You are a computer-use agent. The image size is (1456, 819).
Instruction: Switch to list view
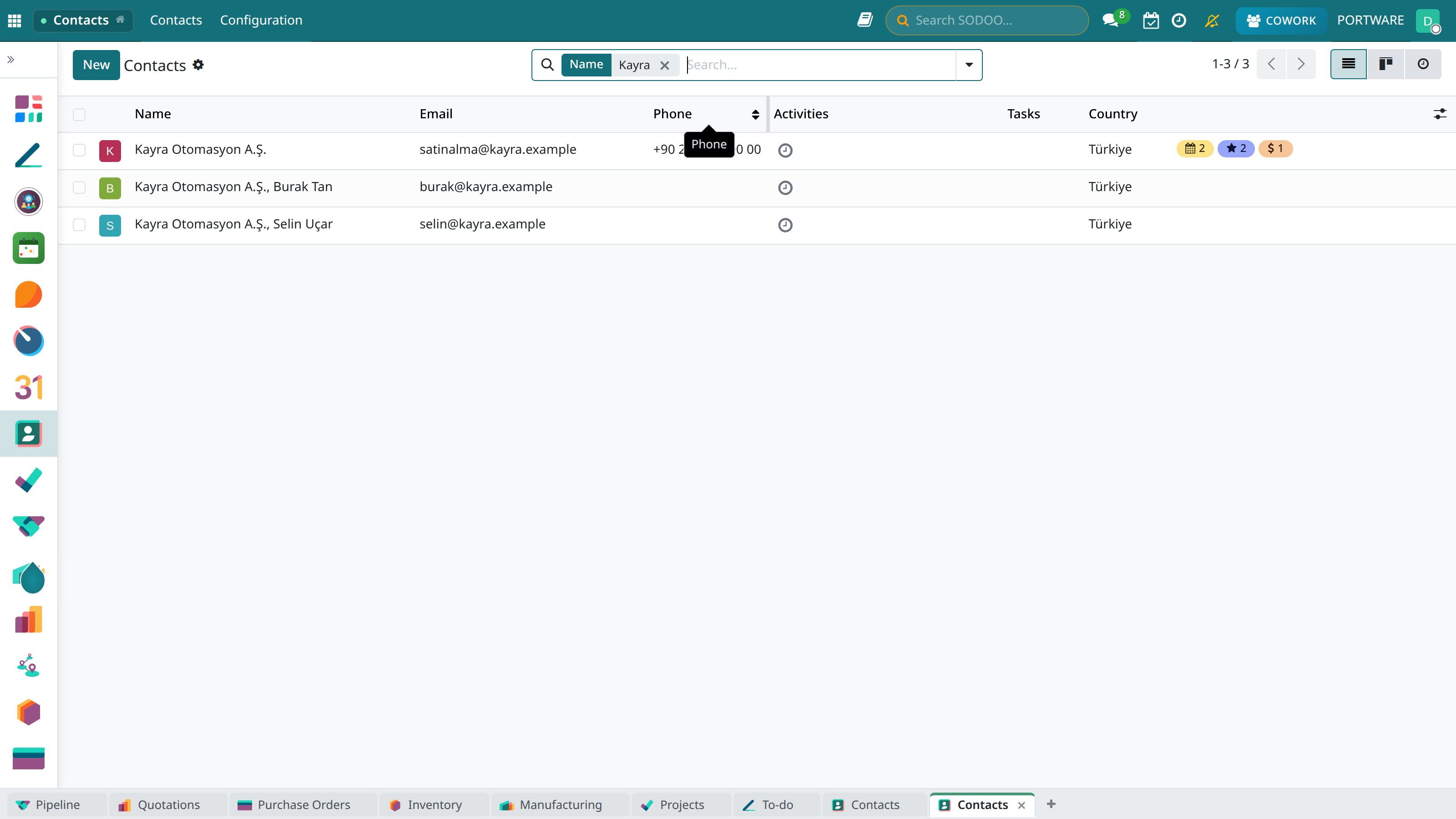tap(1348, 64)
